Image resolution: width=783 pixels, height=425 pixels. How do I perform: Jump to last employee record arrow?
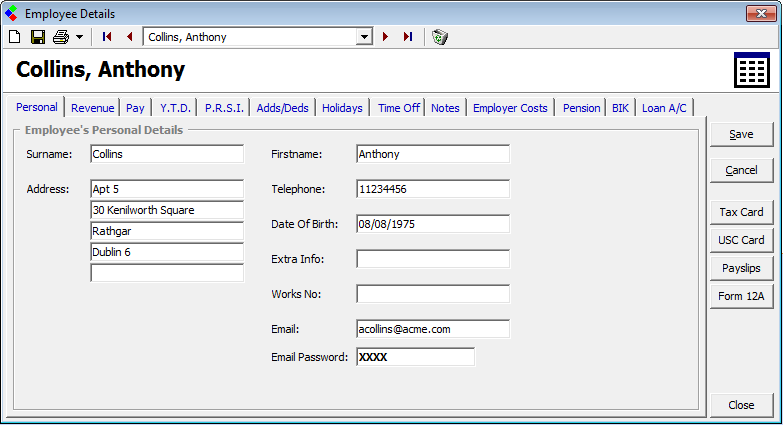point(408,37)
